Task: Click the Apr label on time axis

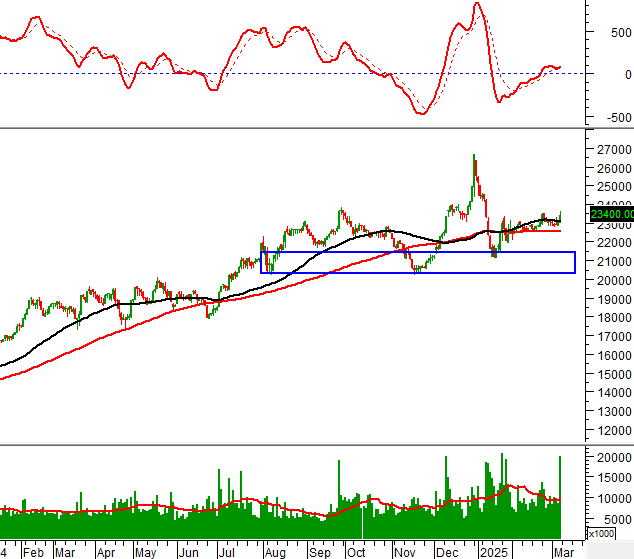Action: click(106, 553)
